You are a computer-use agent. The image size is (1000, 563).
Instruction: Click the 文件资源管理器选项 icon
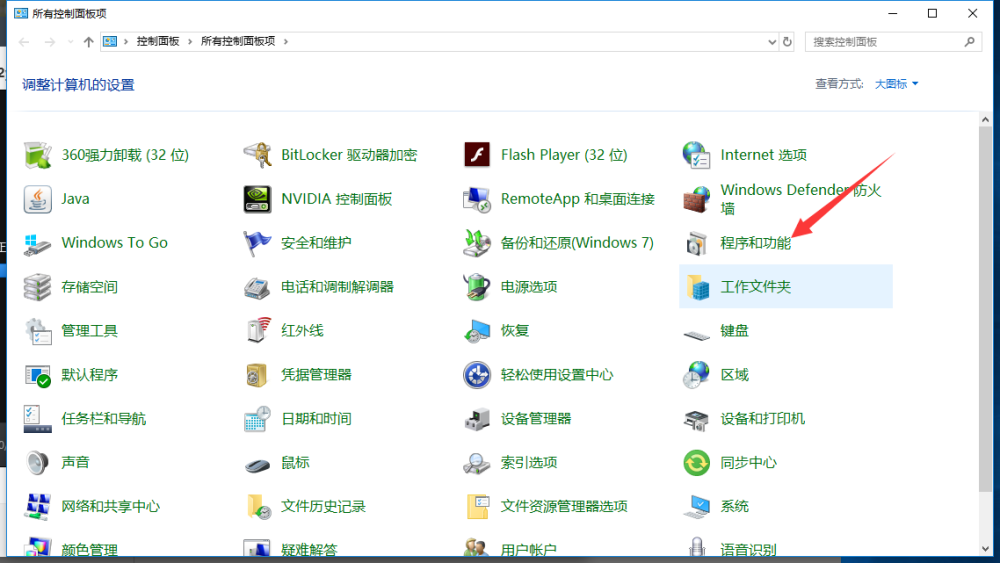477,506
